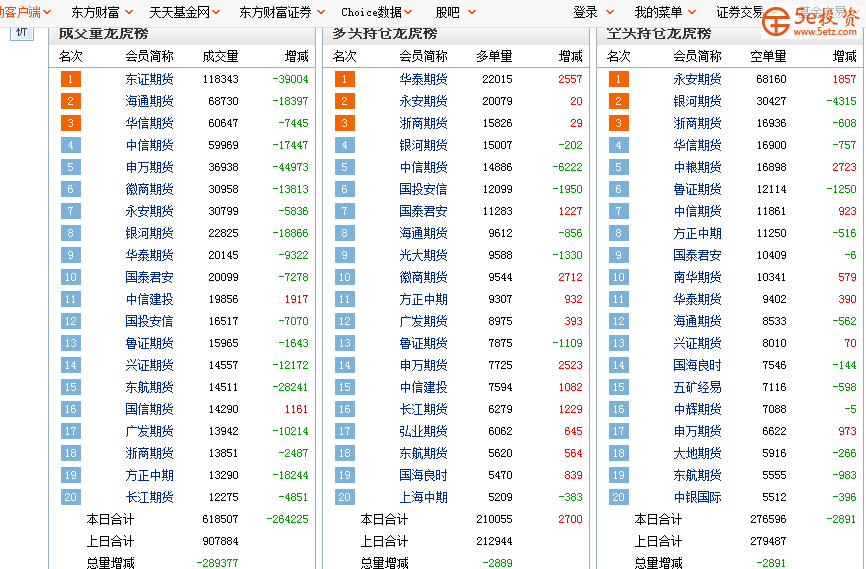Viewport: 866px width, 569px height.
Task: Click 多单量 column header
Action: (x=494, y=56)
